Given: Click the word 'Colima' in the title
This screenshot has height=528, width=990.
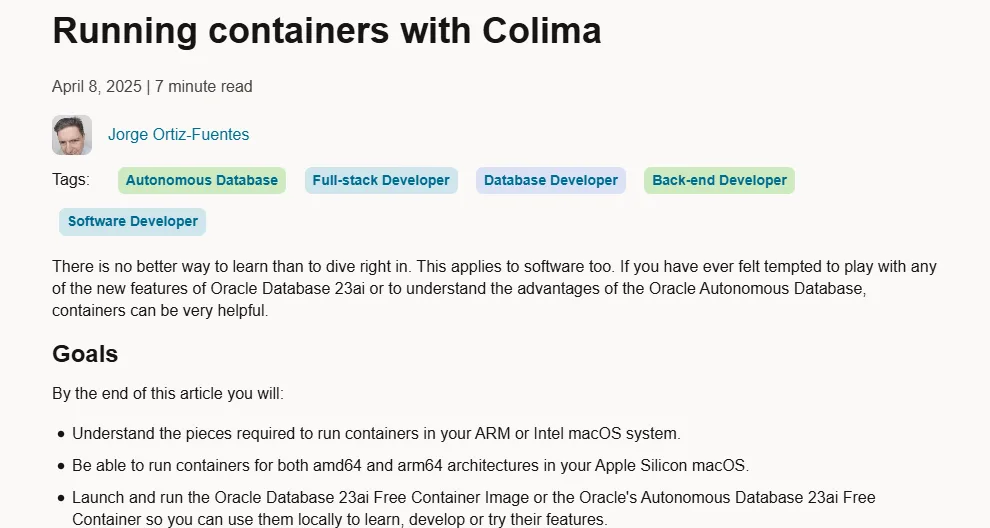Looking at the screenshot, I should pos(542,30).
